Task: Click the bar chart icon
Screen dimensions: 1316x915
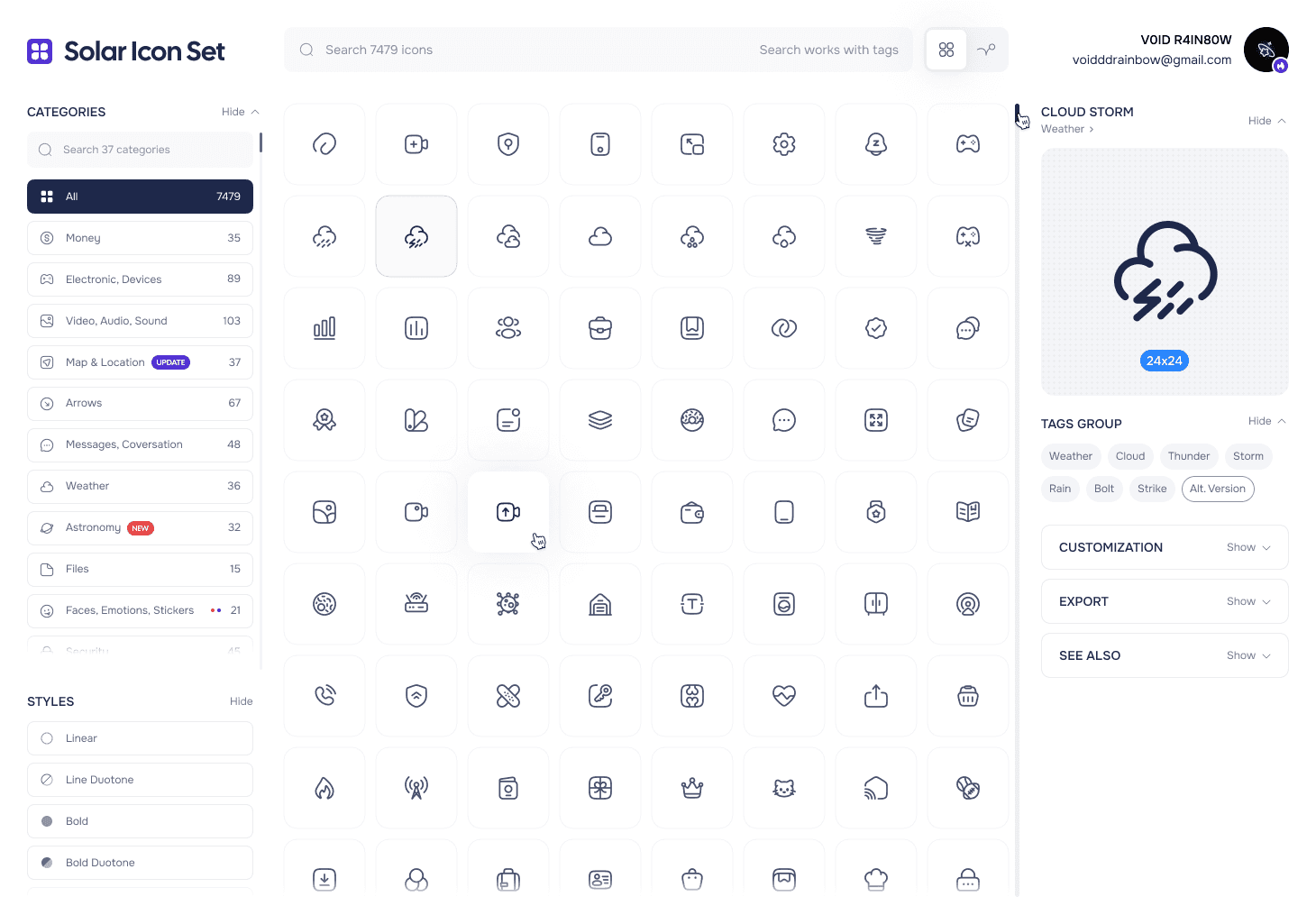Action: click(324, 328)
